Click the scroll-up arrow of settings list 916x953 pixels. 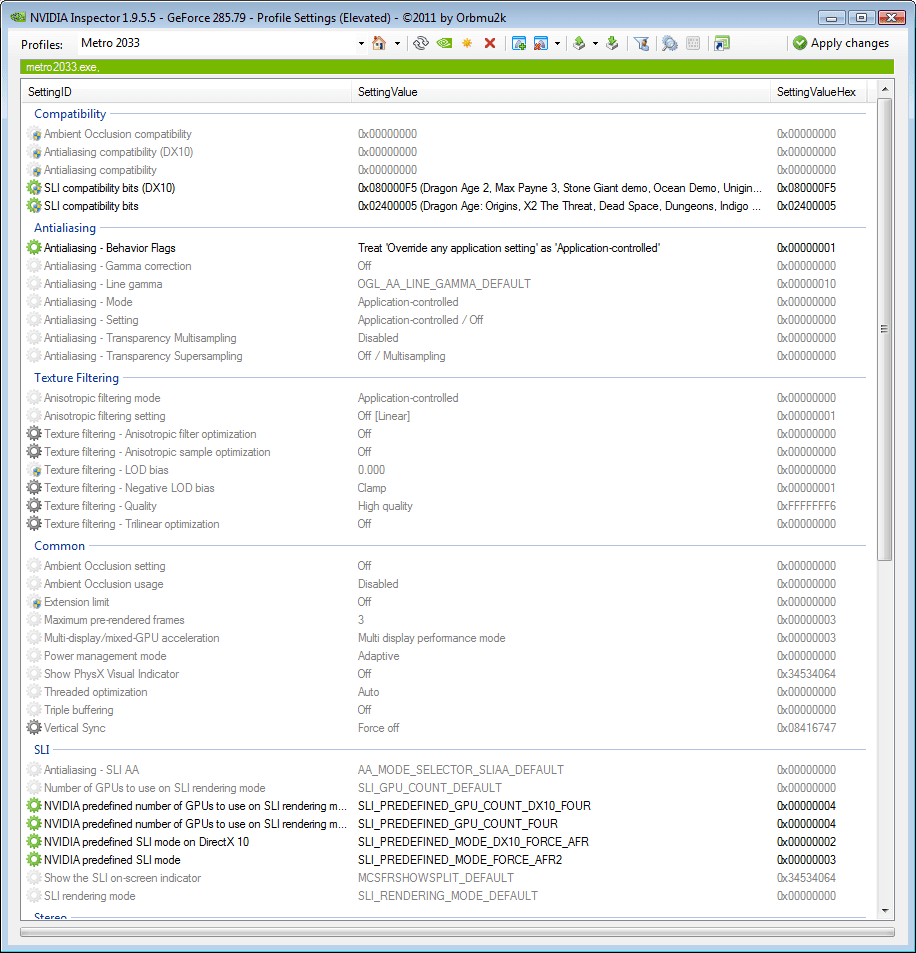(885, 89)
